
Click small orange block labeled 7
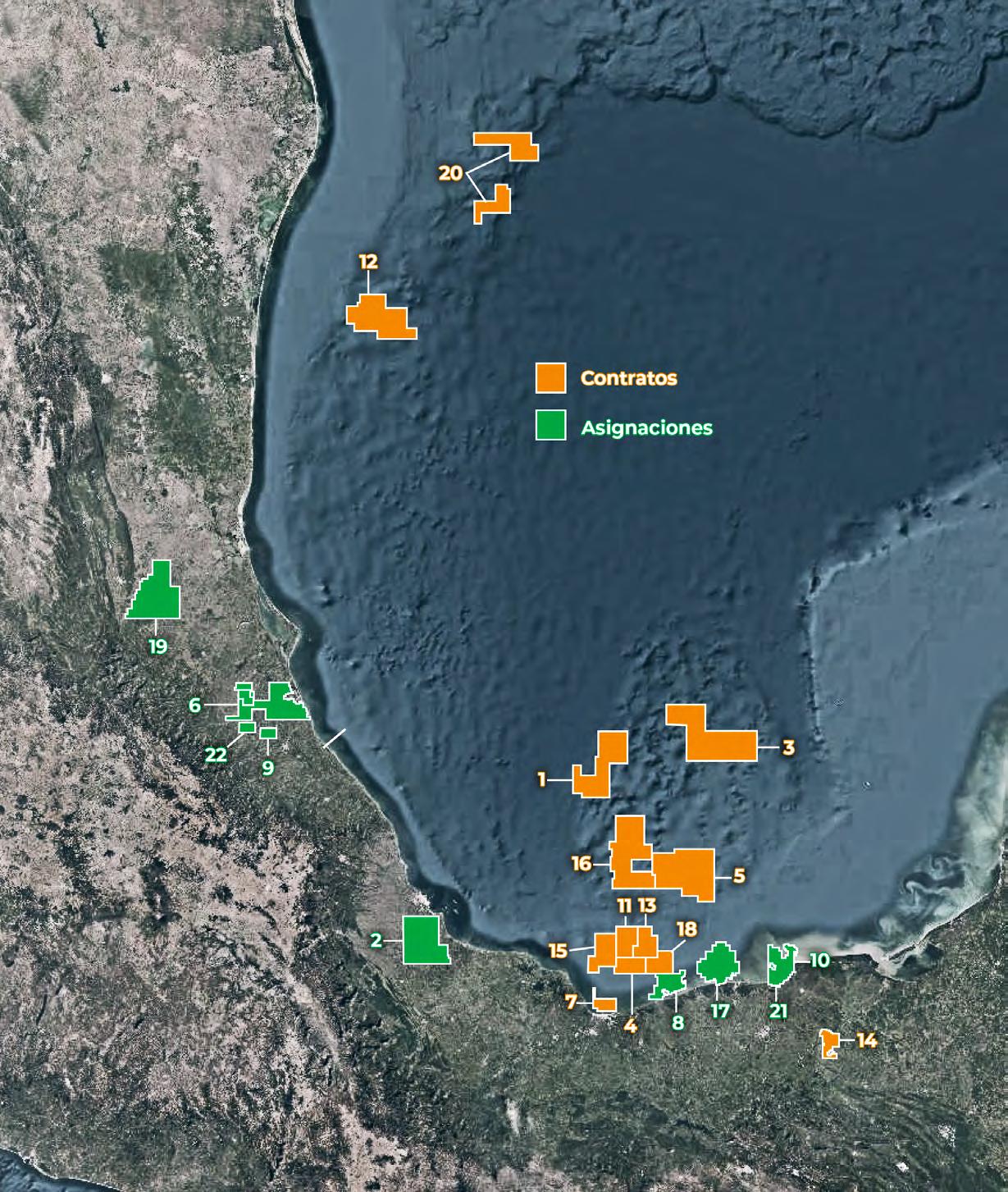pos(605,1004)
